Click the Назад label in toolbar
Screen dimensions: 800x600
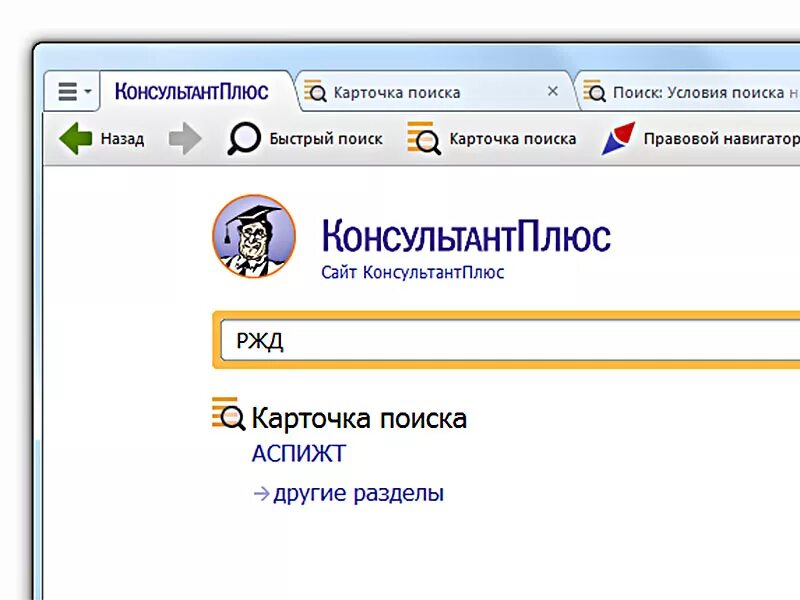point(122,139)
